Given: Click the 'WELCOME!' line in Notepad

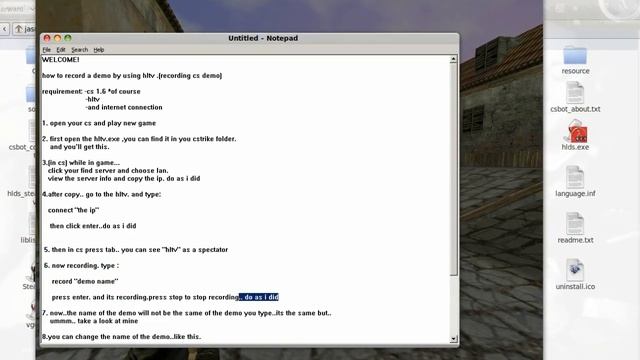Looking at the screenshot, I should (x=60, y=60).
